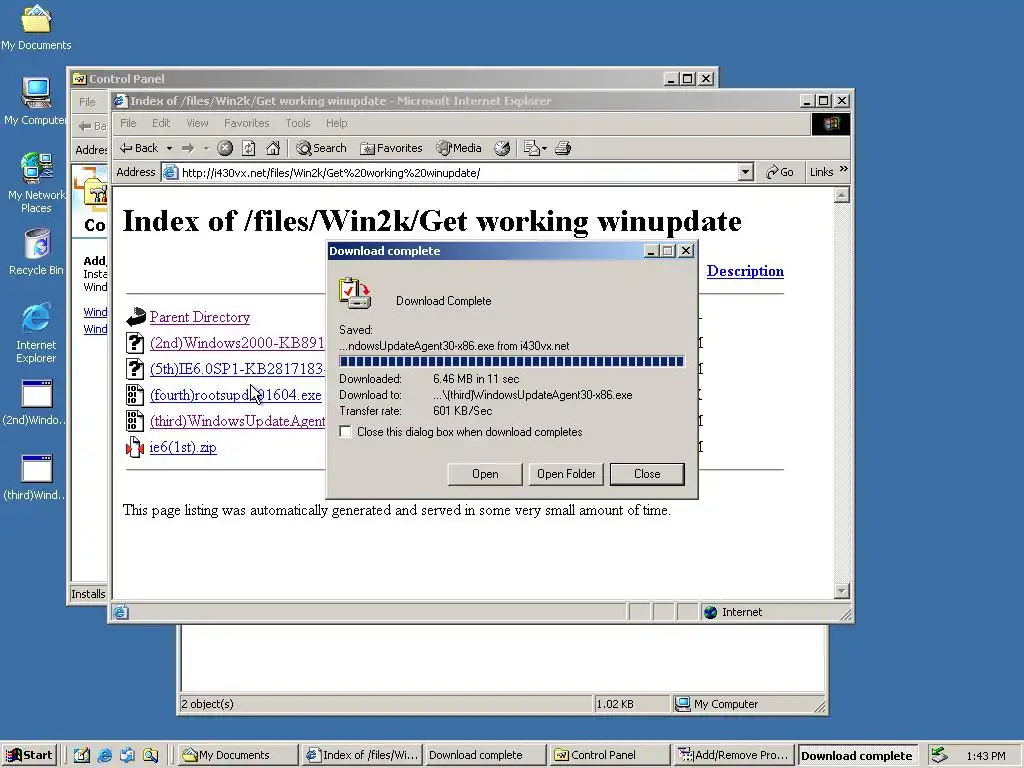Open the Media pane in IE toolbar
Screen dimensions: 1024x768
coord(459,148)
